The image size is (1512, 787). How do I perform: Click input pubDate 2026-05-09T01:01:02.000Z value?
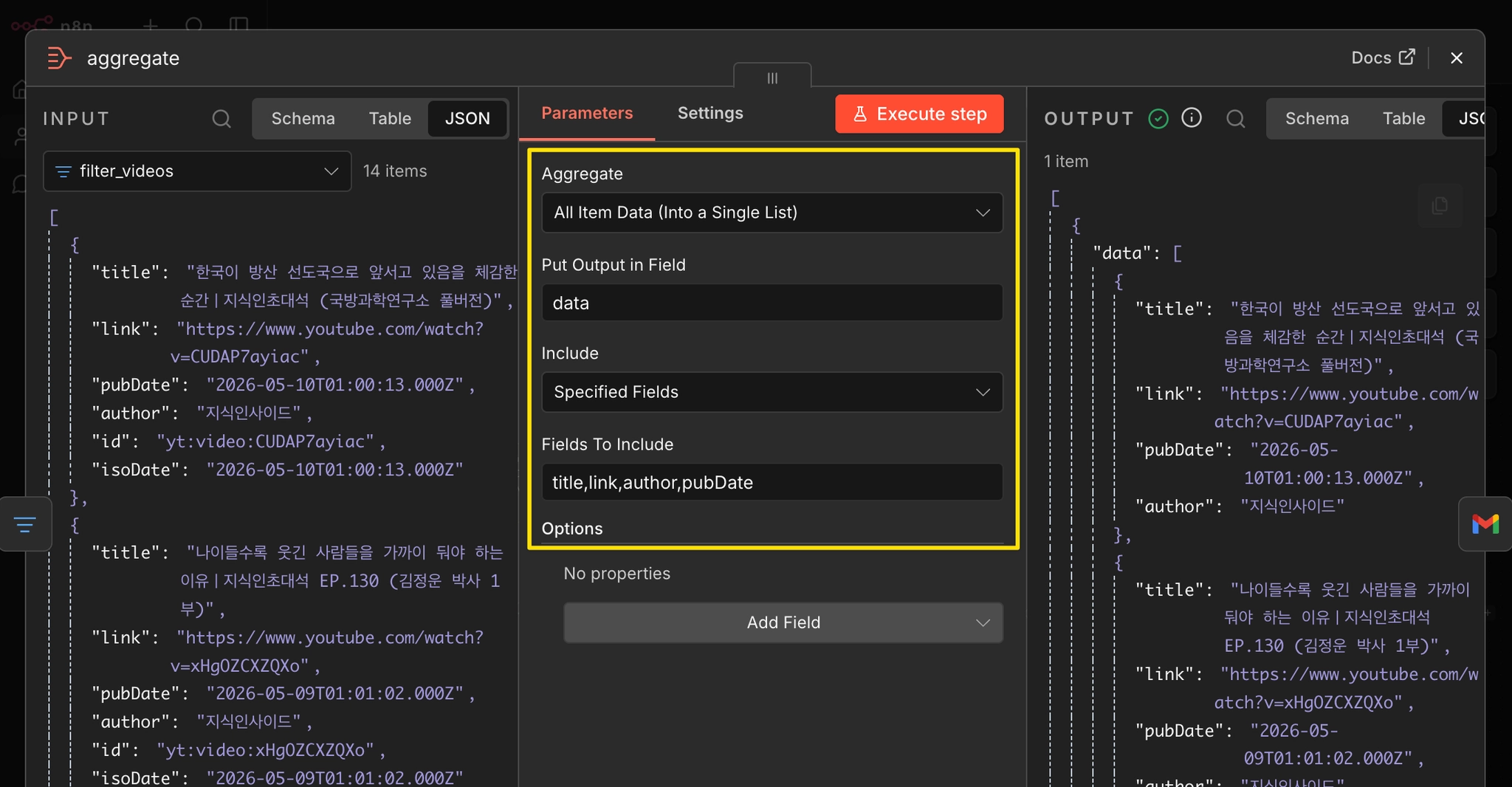[x=334, y=694]
